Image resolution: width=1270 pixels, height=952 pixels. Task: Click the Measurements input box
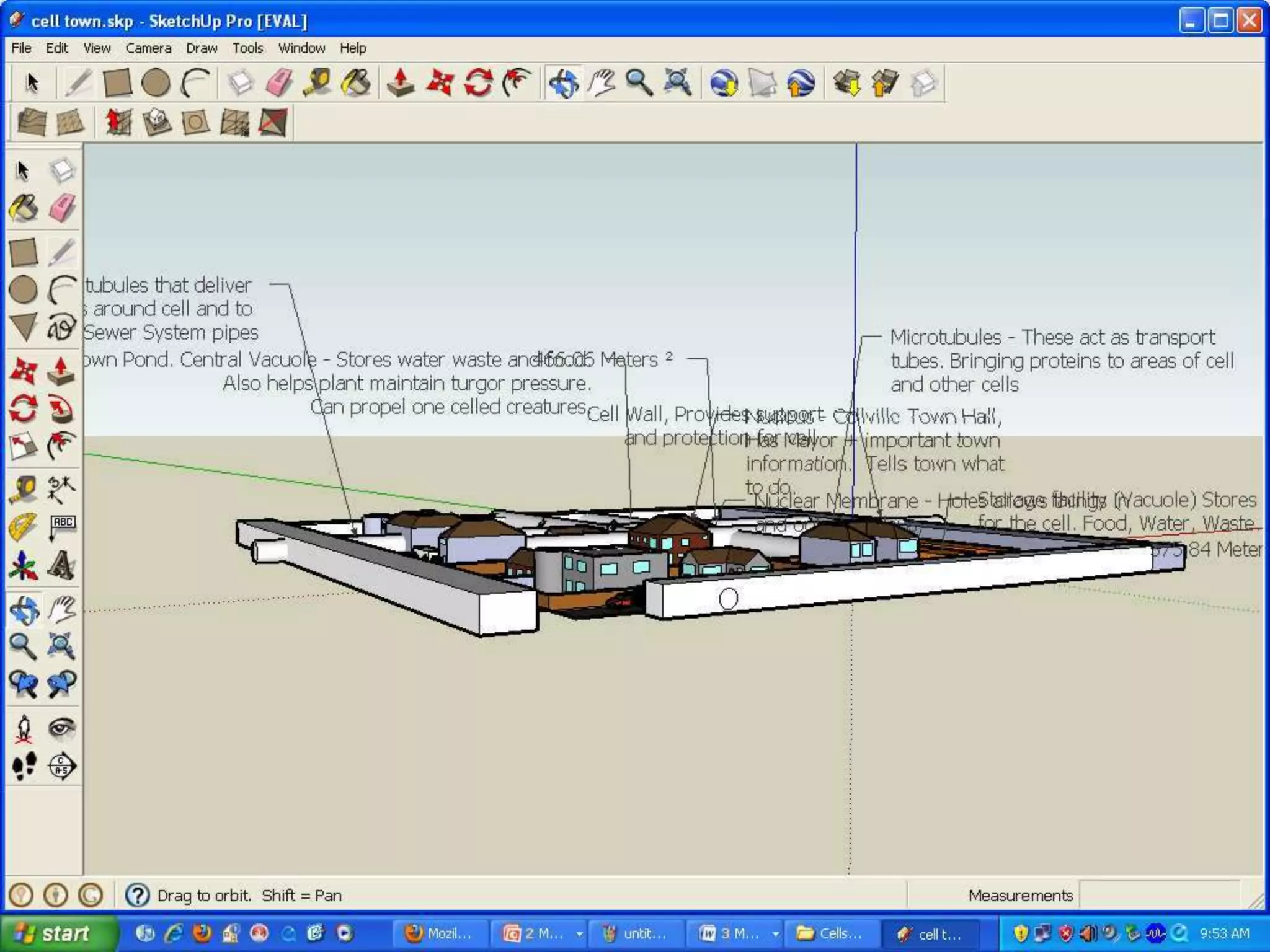tap(1158, 895)
